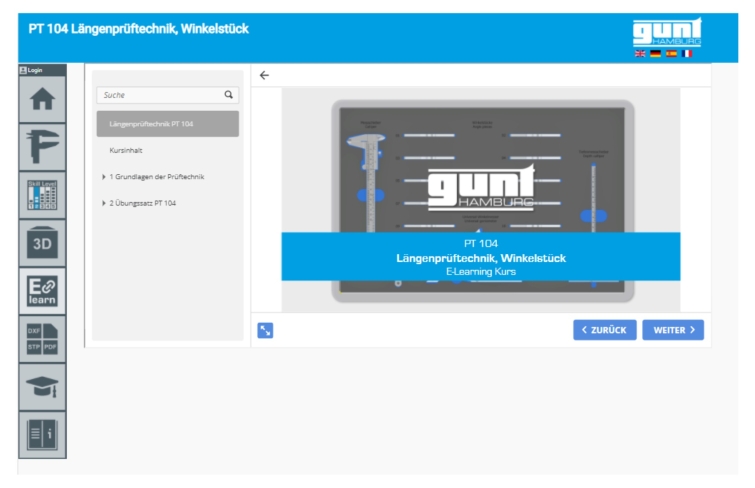755x488 pixels.
Task: Focus the Suche search field
Action: [x=168, y=95]
